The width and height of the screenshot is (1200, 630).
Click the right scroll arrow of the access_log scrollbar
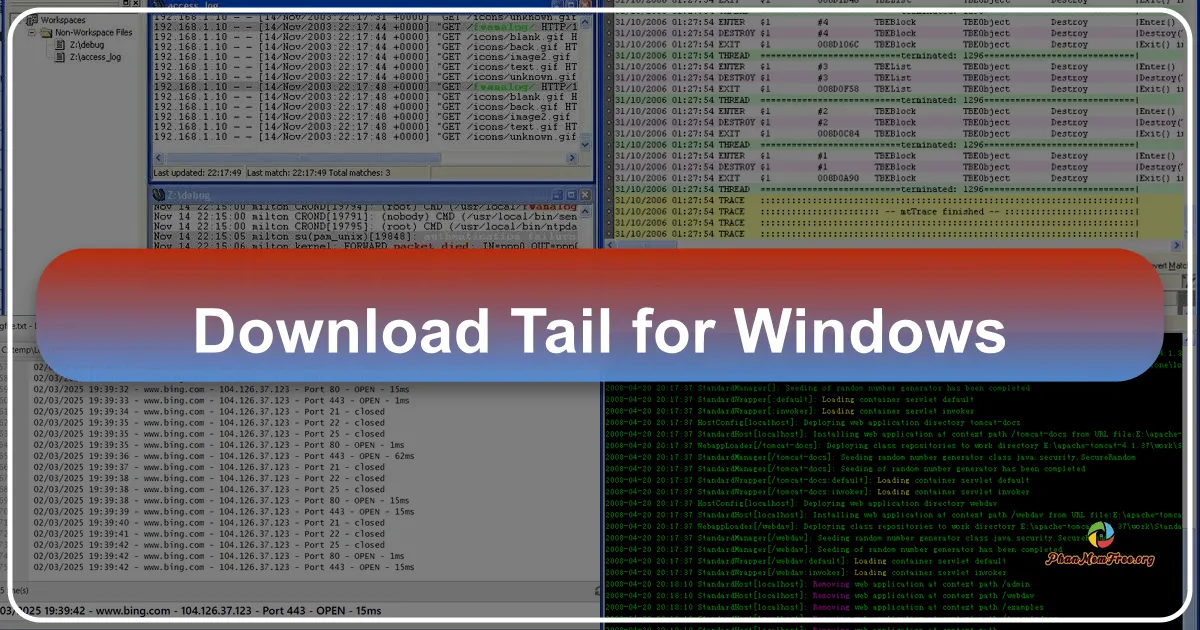[571, 158]
